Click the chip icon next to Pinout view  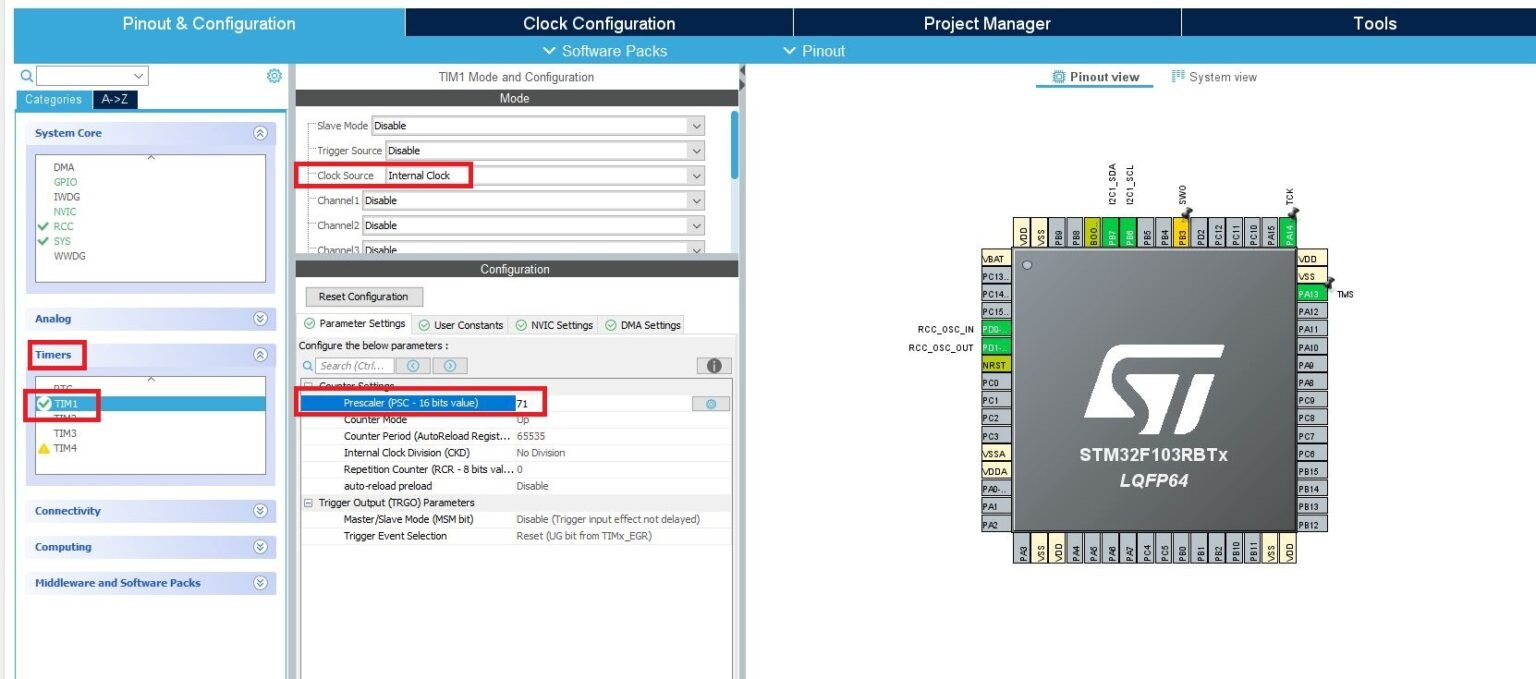(x=1059, y=76)
